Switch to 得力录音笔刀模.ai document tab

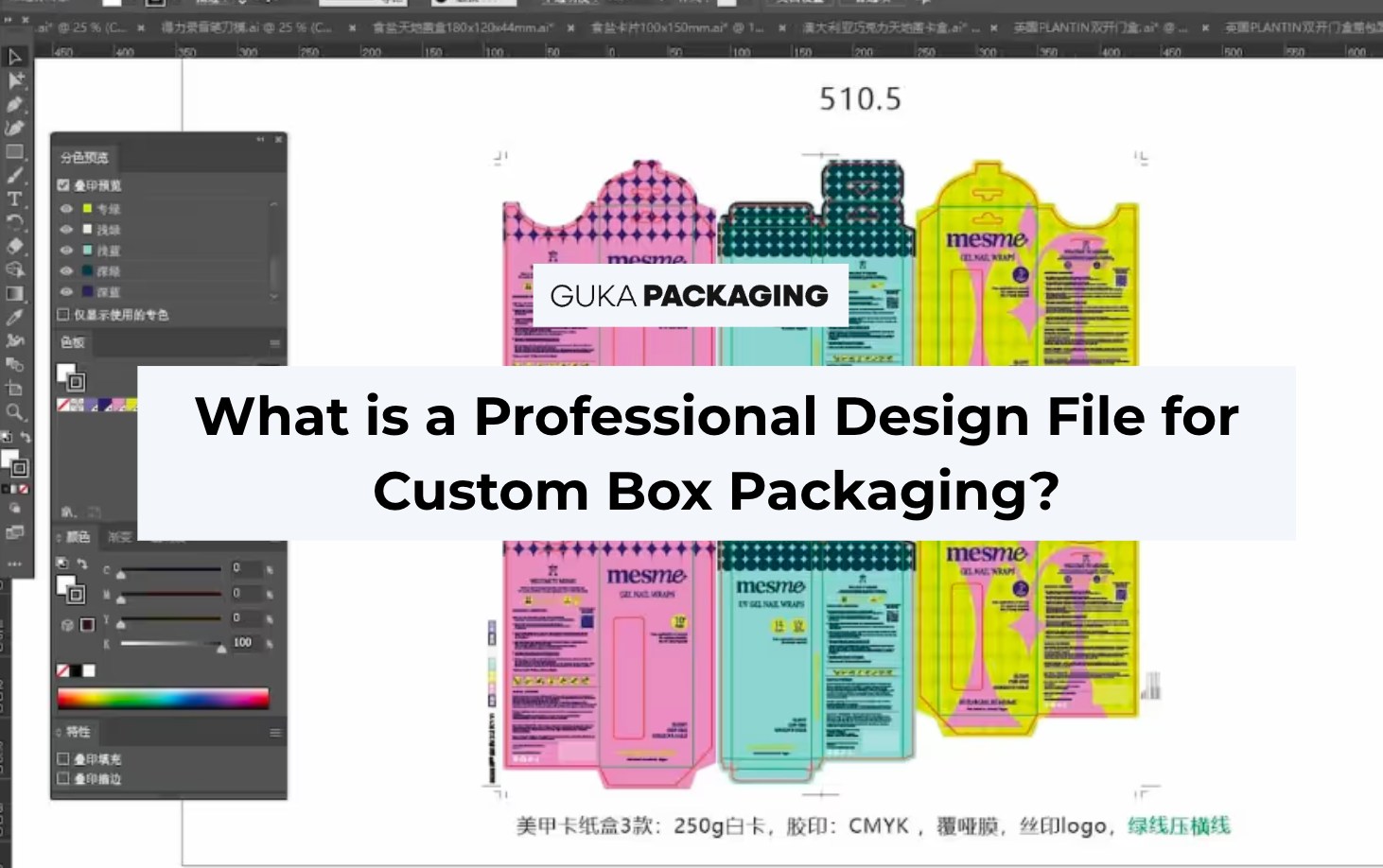pos(246,27)
